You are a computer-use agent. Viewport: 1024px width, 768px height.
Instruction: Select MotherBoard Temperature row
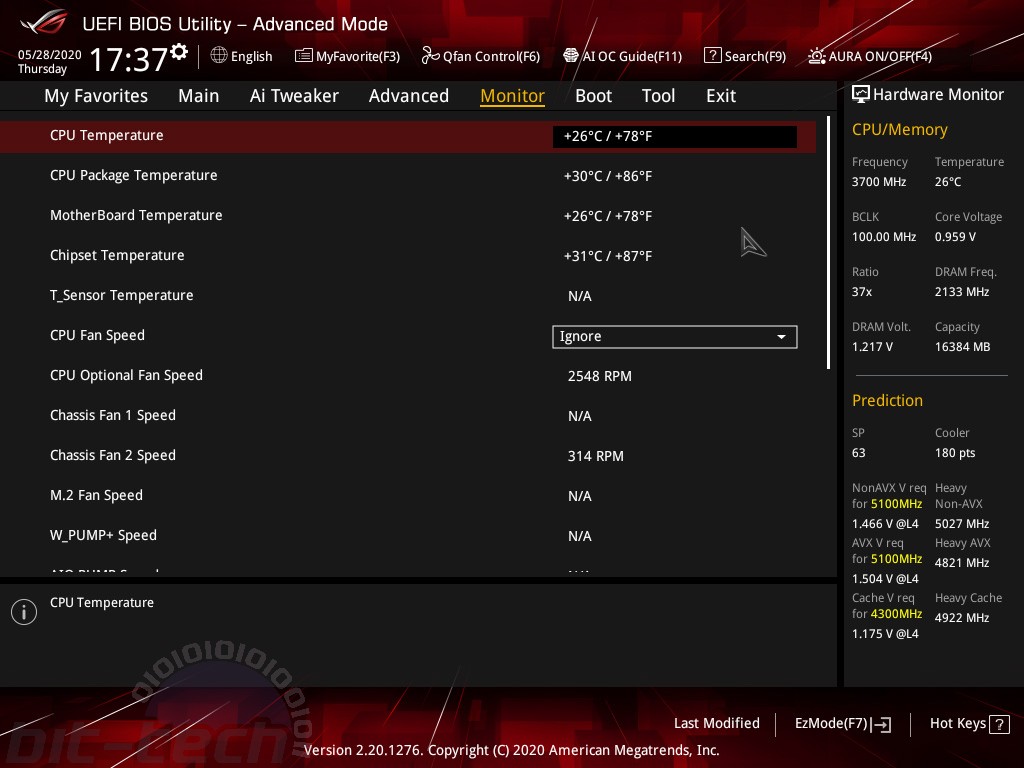click(408, 216)
